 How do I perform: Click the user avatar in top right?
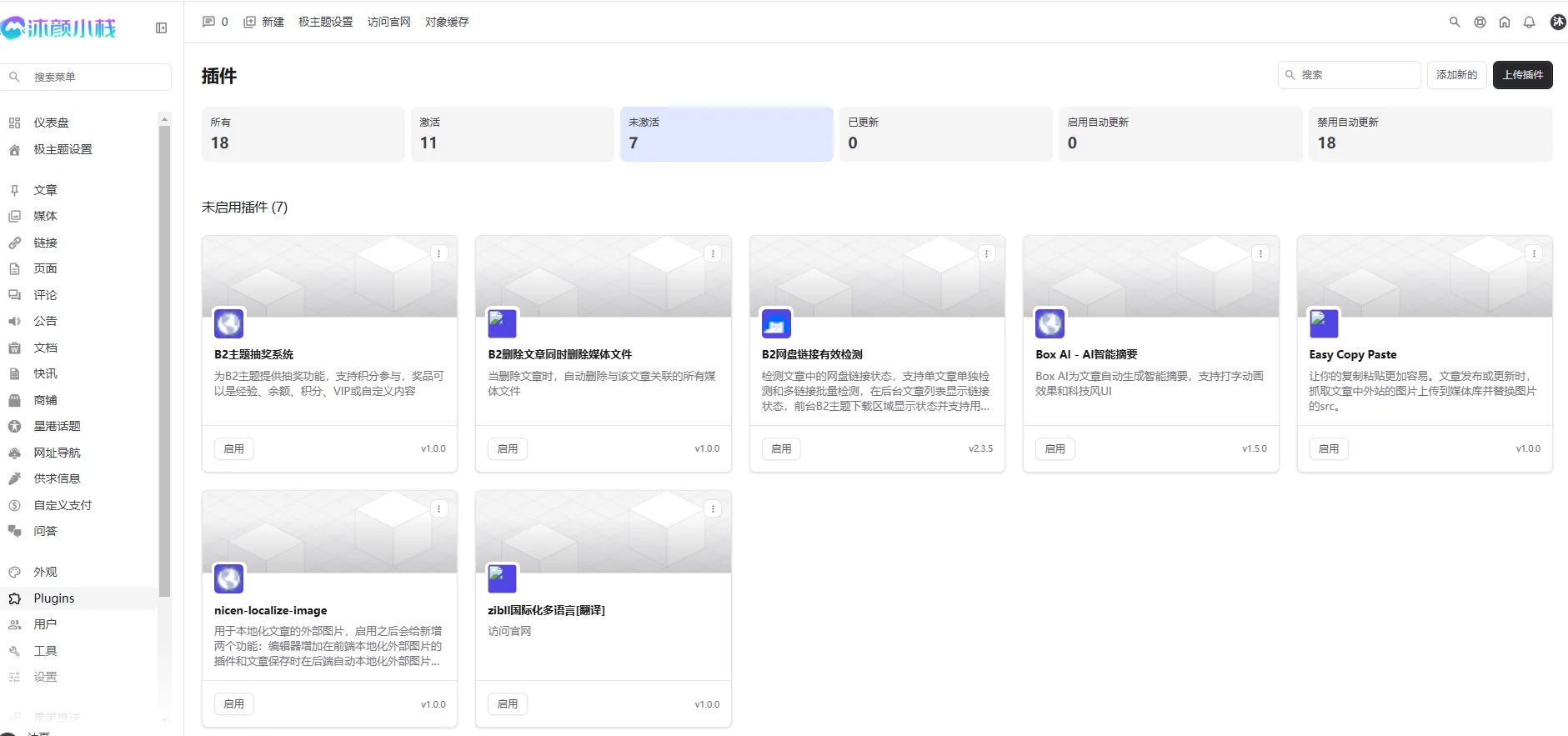[x=1557, y=23]
